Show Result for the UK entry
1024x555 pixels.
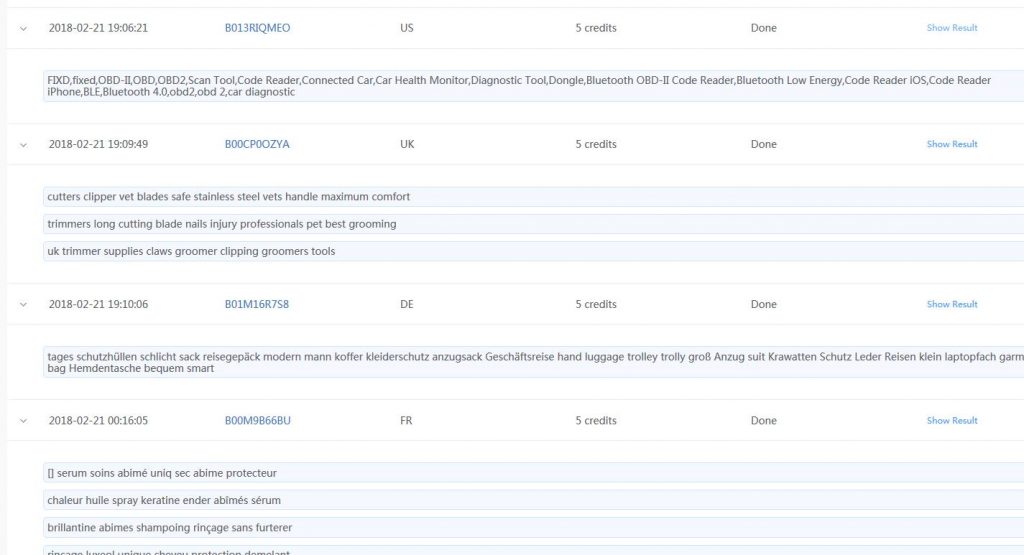click(951, 144)
